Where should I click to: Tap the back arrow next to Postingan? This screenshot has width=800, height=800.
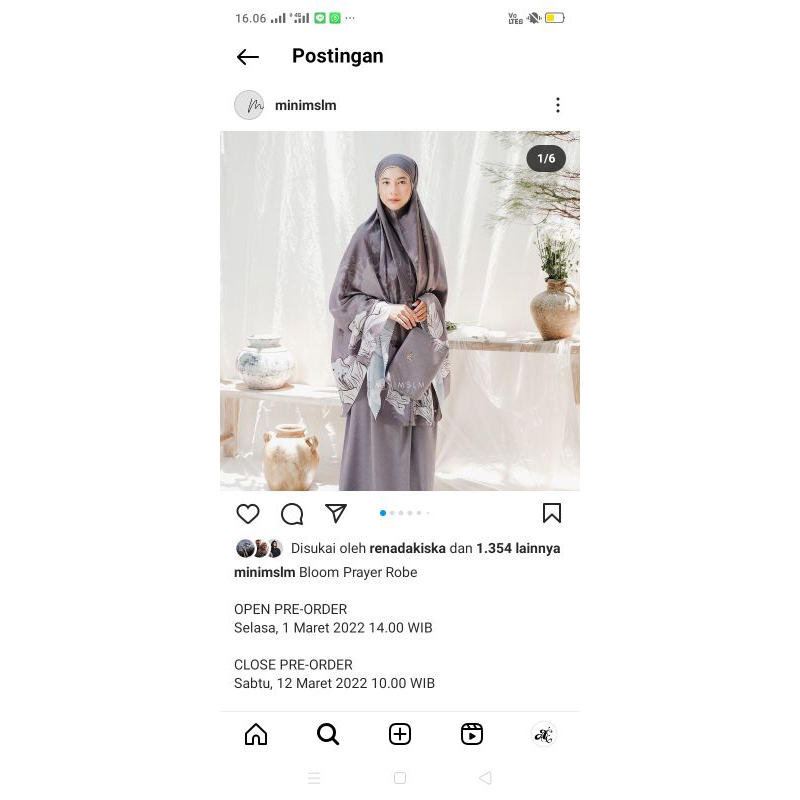coord(248,57)
